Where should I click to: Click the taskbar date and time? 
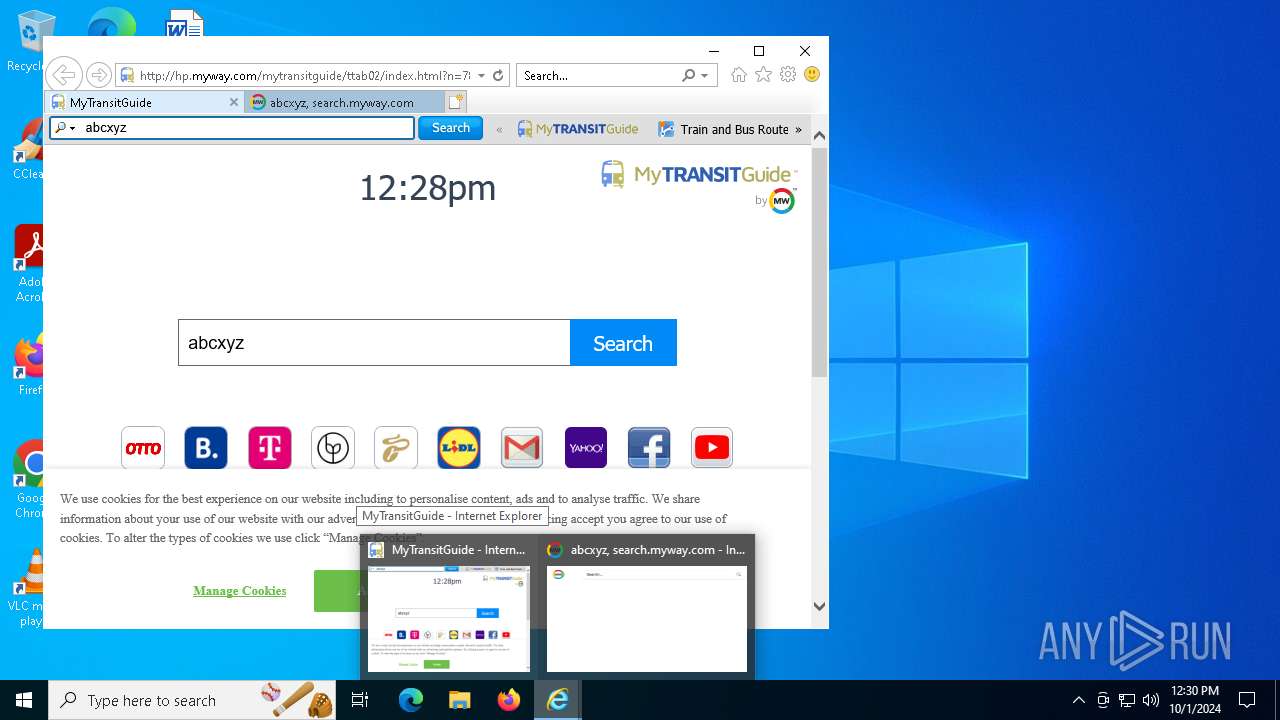pyautogui.click(x=1194, y=700)
